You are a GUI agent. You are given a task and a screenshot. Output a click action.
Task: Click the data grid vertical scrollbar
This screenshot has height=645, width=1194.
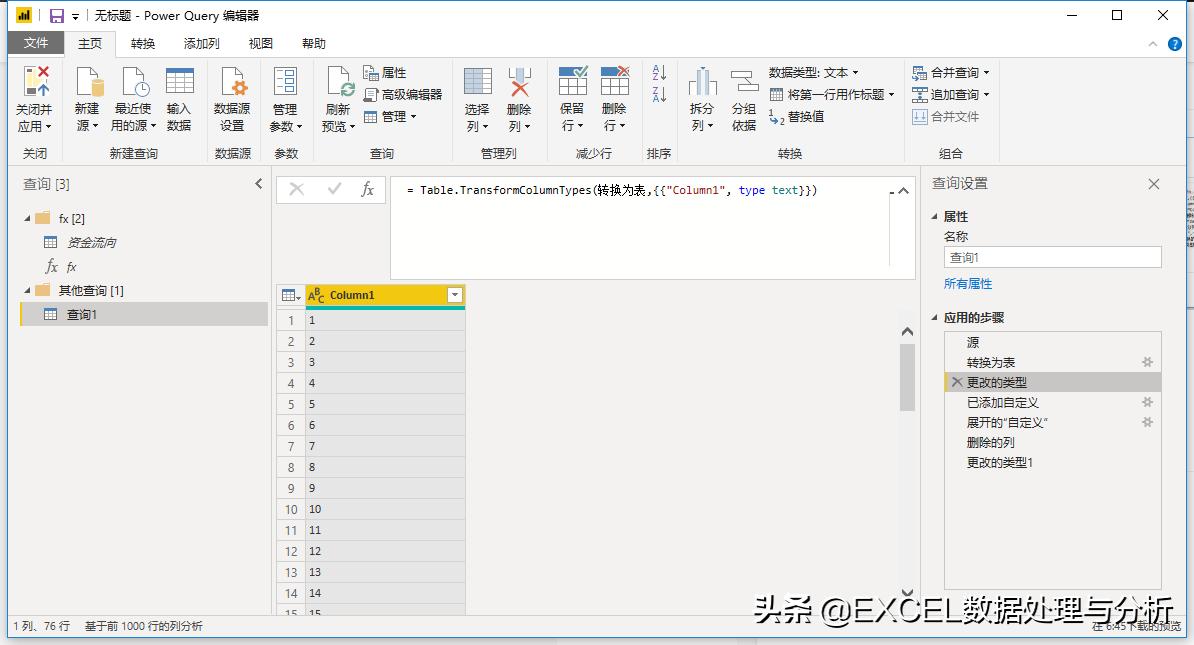point(907,377)
